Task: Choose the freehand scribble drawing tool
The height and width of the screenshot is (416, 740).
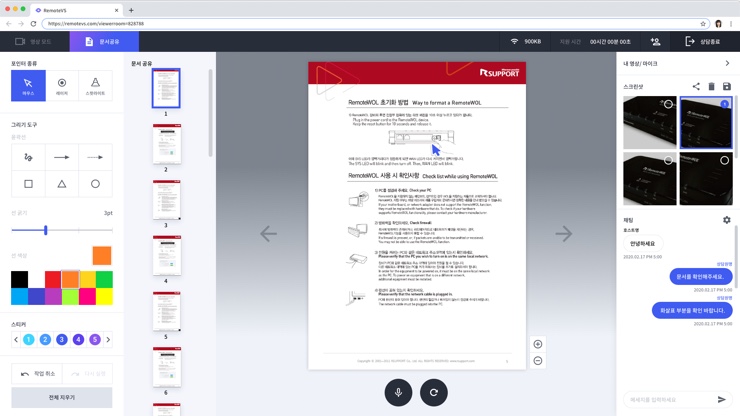Action: 28,157
